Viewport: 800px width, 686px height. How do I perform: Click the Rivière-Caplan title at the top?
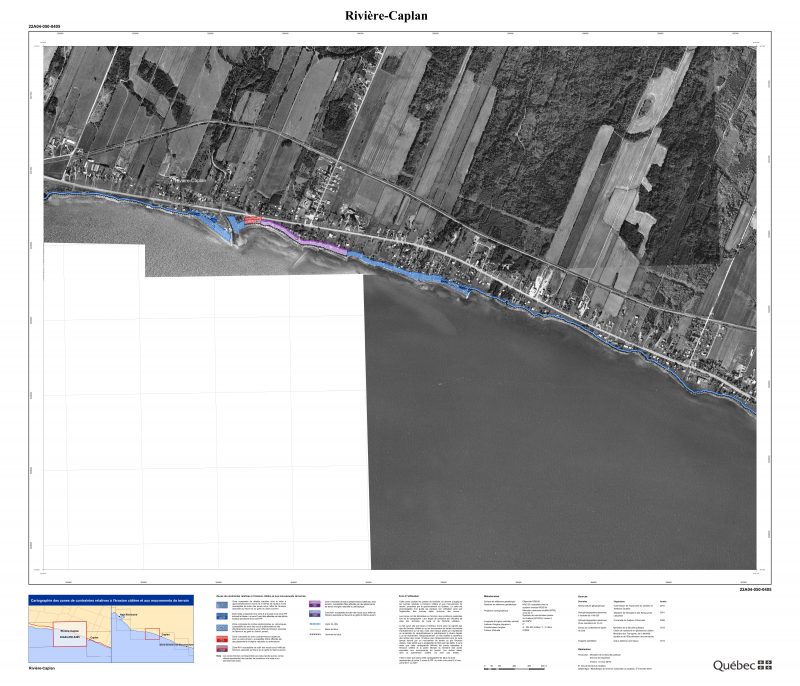(x=400, y=16)
